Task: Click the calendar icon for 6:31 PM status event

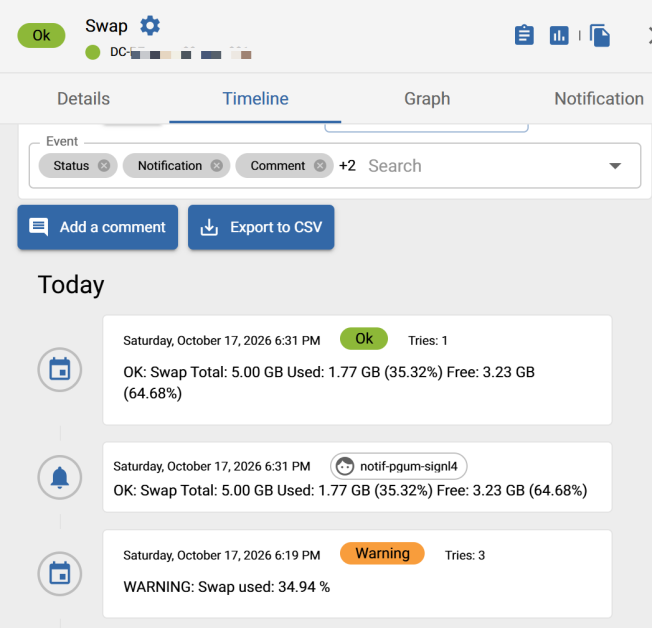Action: (x=60, y=369)
